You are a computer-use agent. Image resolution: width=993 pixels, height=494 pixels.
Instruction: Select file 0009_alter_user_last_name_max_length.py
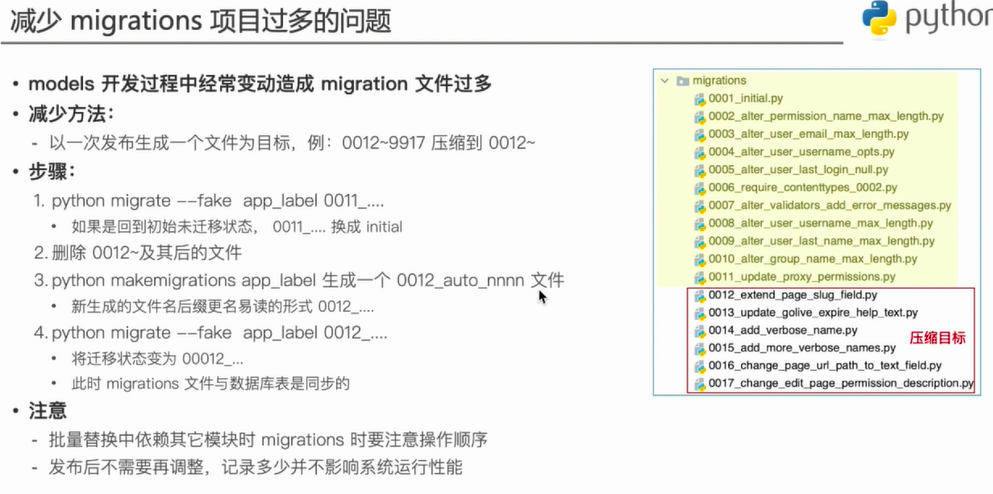pos(821,241)
